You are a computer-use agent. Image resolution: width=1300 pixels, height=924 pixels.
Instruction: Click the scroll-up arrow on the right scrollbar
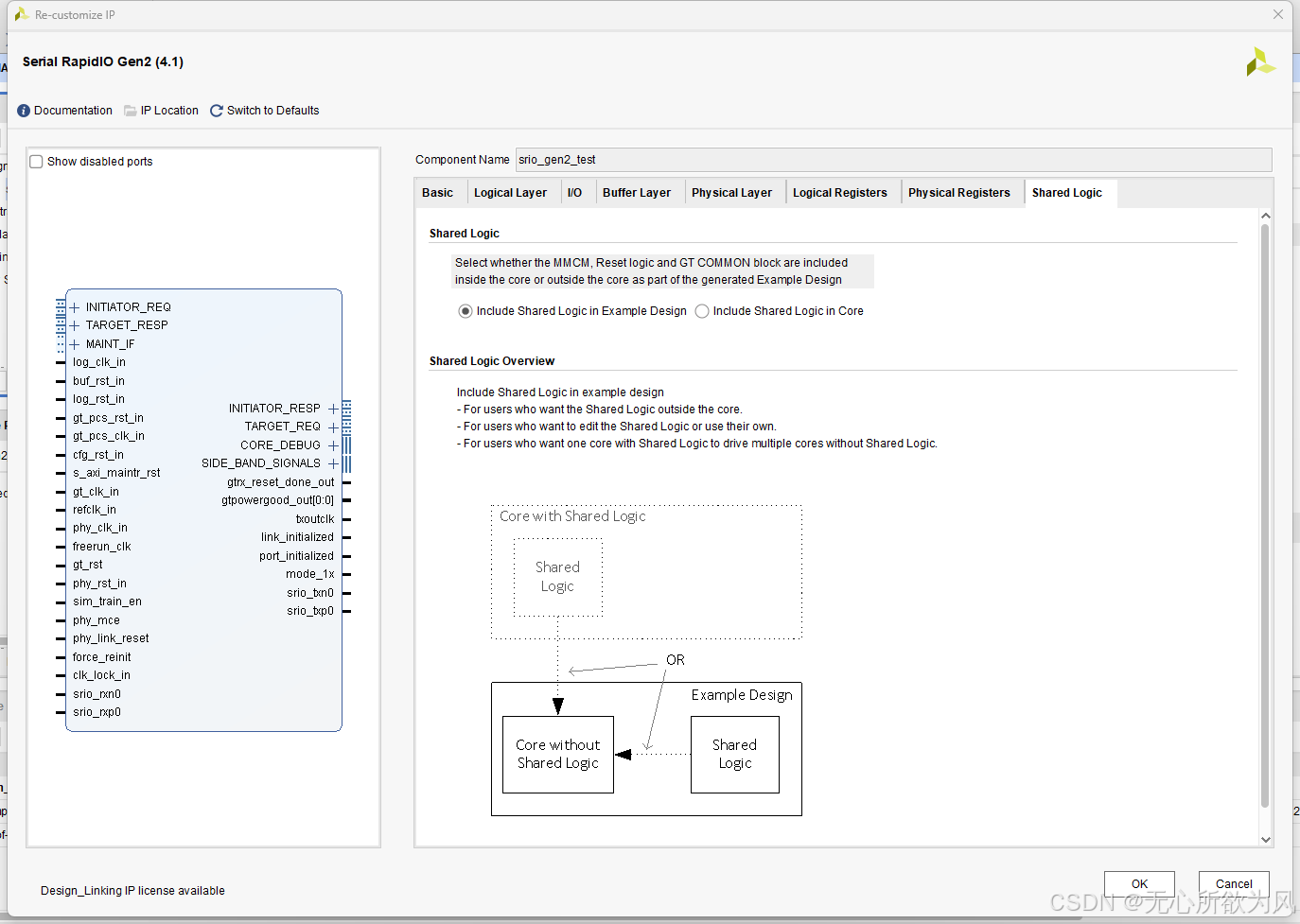(x=1266, y=215)
